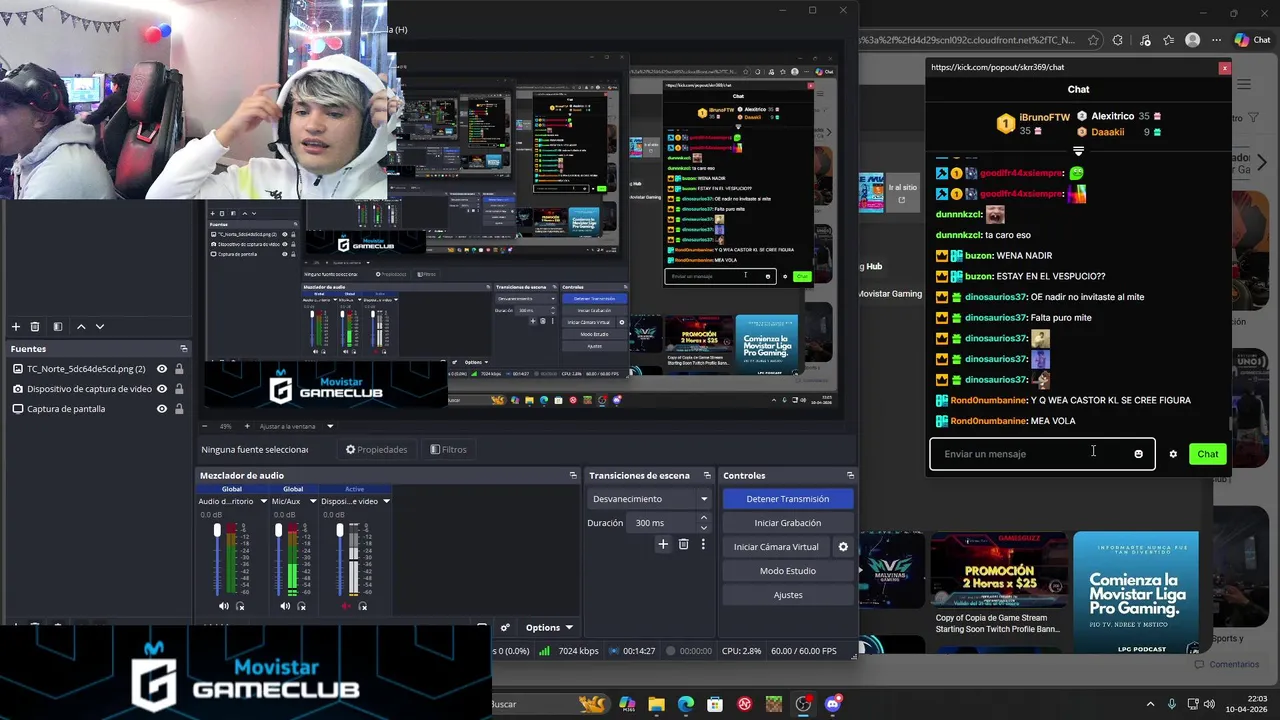Pop out the Mezclador de audio dock
The image size is (1280, 720).
(573, 475)
